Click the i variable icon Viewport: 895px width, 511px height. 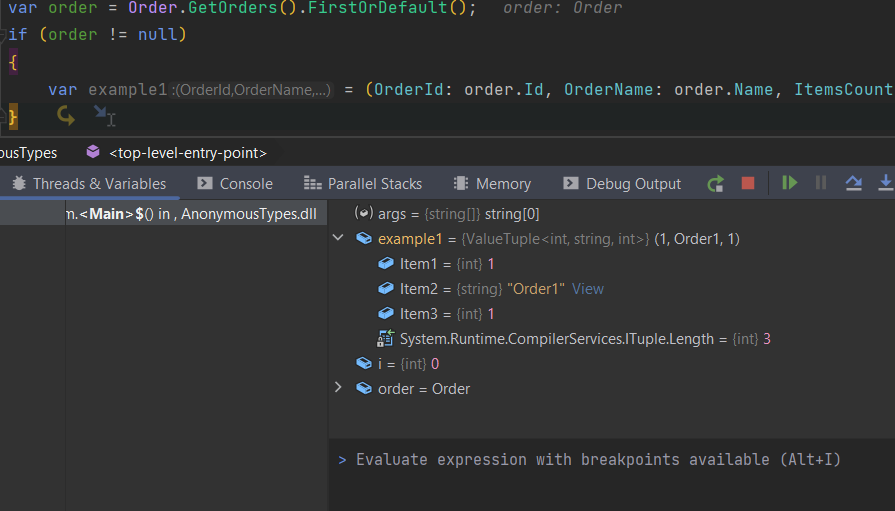tap(364, 363)
